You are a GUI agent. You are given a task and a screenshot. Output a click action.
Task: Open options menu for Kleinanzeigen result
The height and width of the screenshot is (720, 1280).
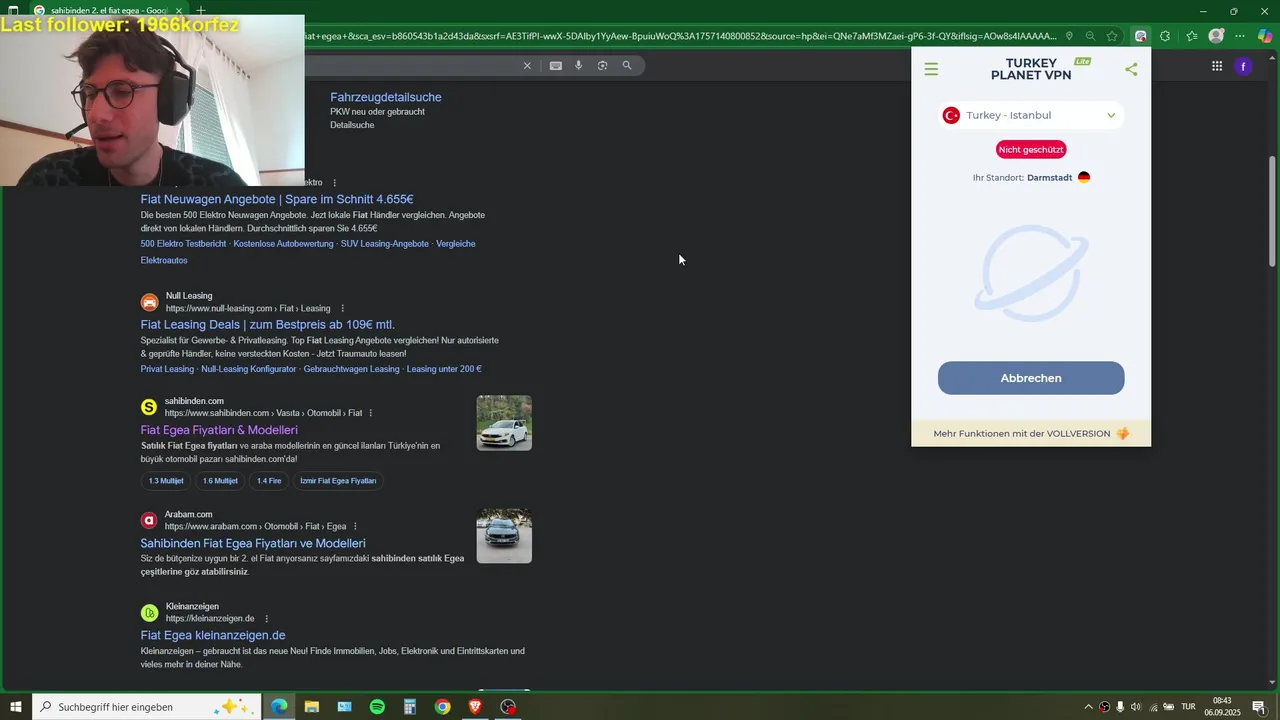(266, 618)
